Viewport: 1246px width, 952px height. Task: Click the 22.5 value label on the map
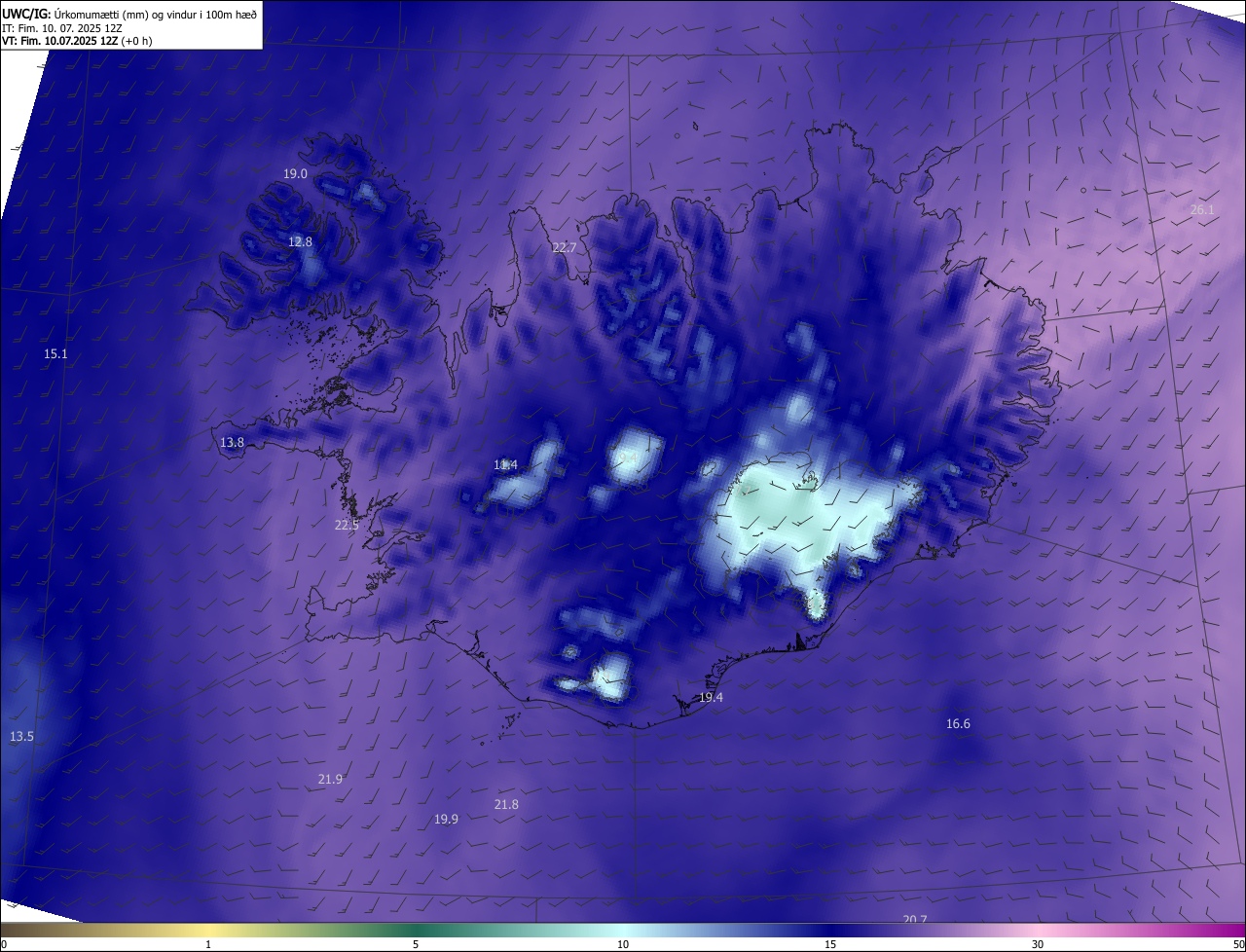tap(347, 525)
